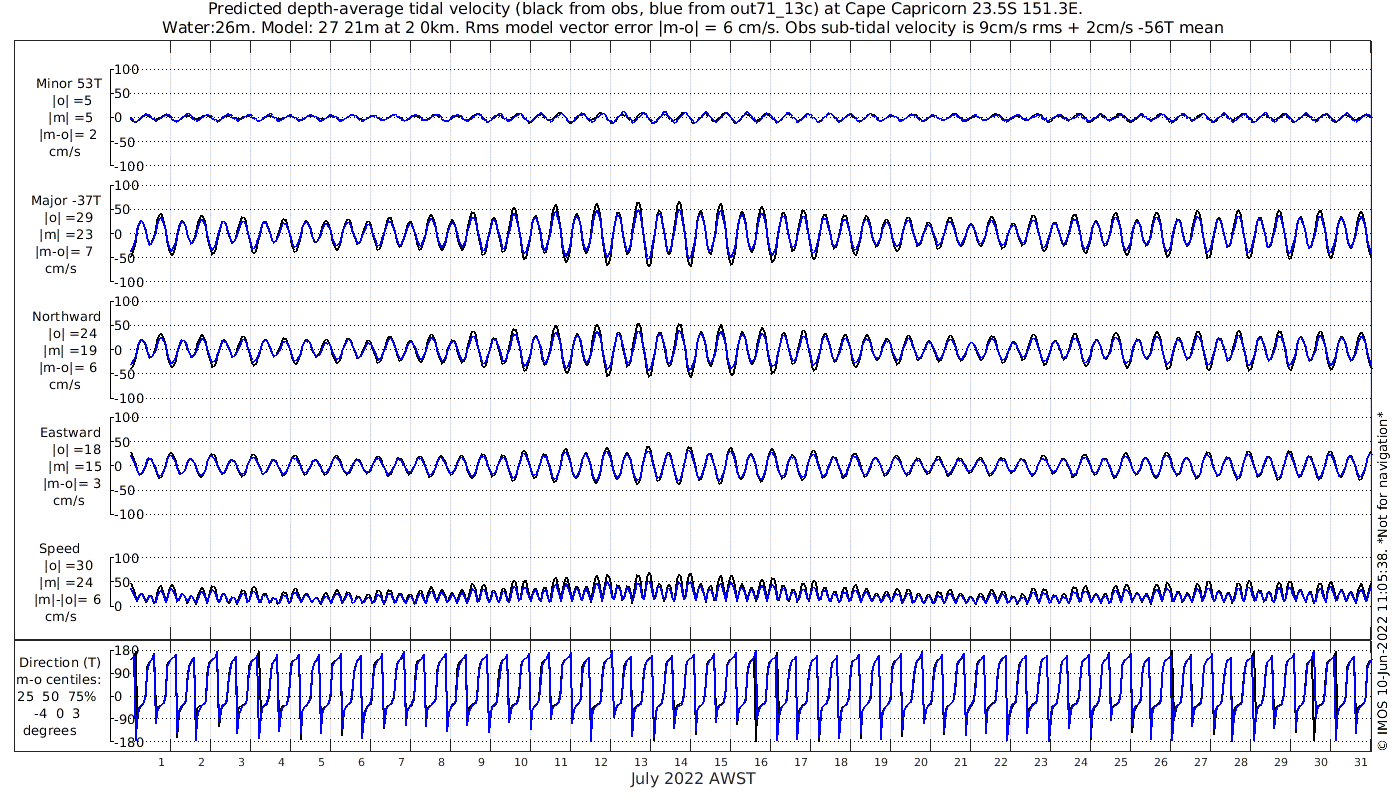The height and width of the screenshot is (800, 1400).
Task: Click the "25 50 75%" centile header
Action: click(58, 696)
